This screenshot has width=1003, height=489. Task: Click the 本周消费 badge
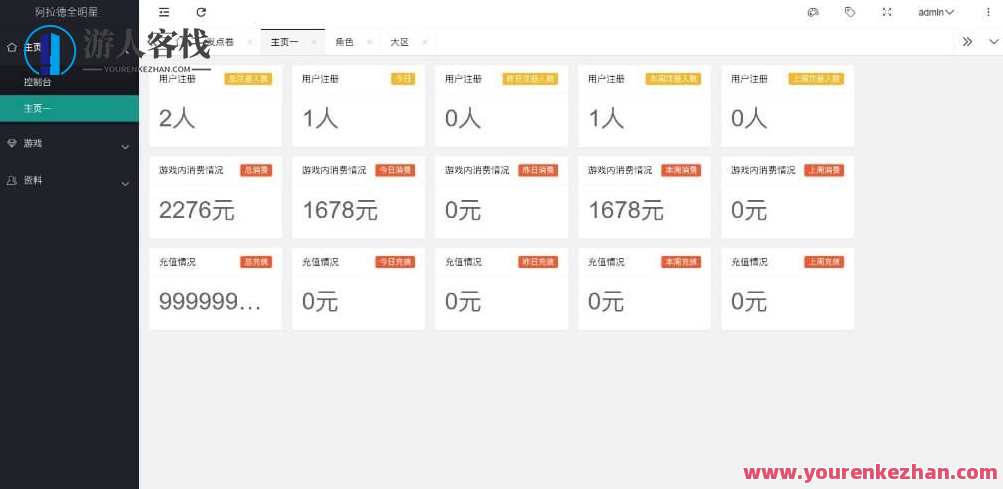click(x=681, y=170)
